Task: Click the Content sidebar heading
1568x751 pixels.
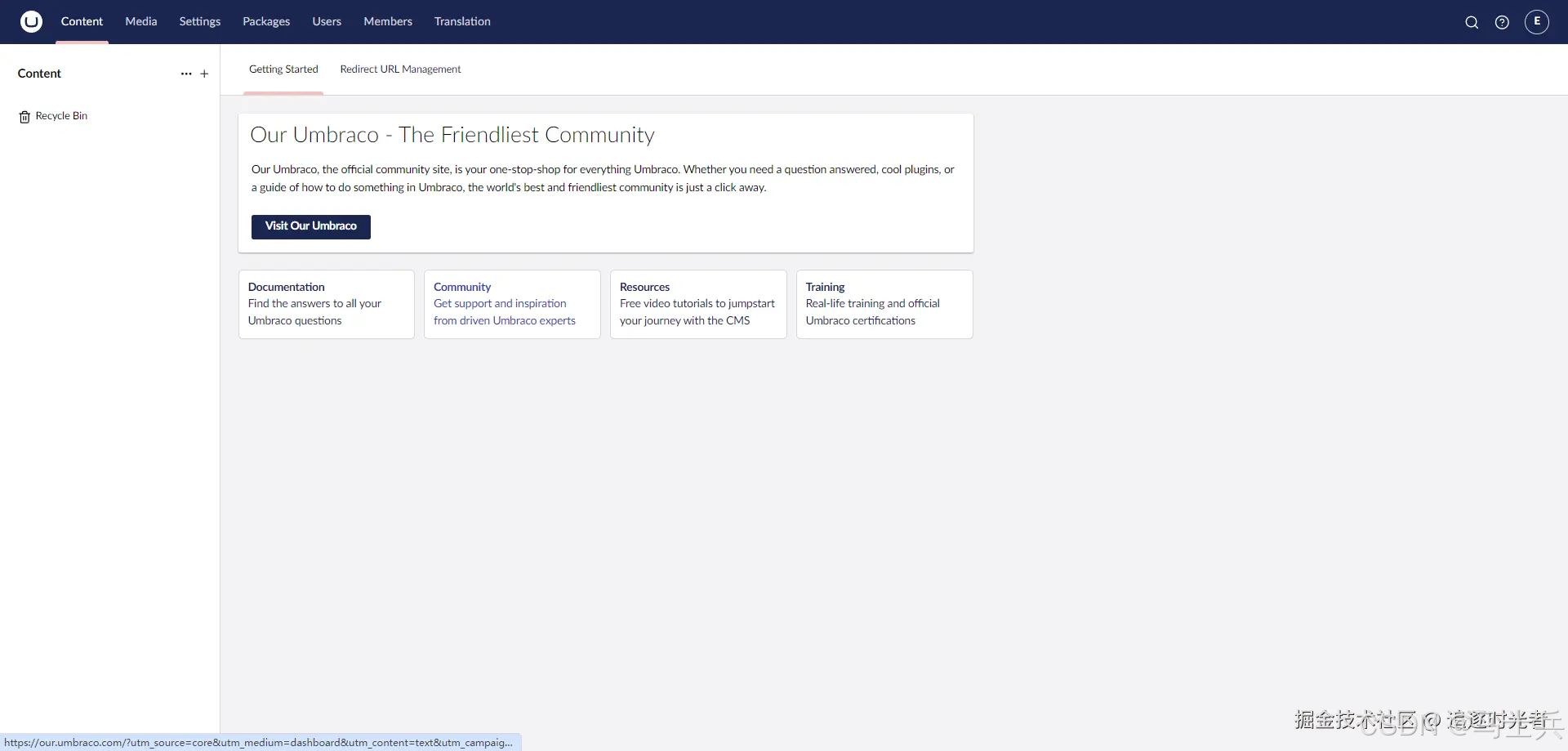Action: [x=39, y=74]
